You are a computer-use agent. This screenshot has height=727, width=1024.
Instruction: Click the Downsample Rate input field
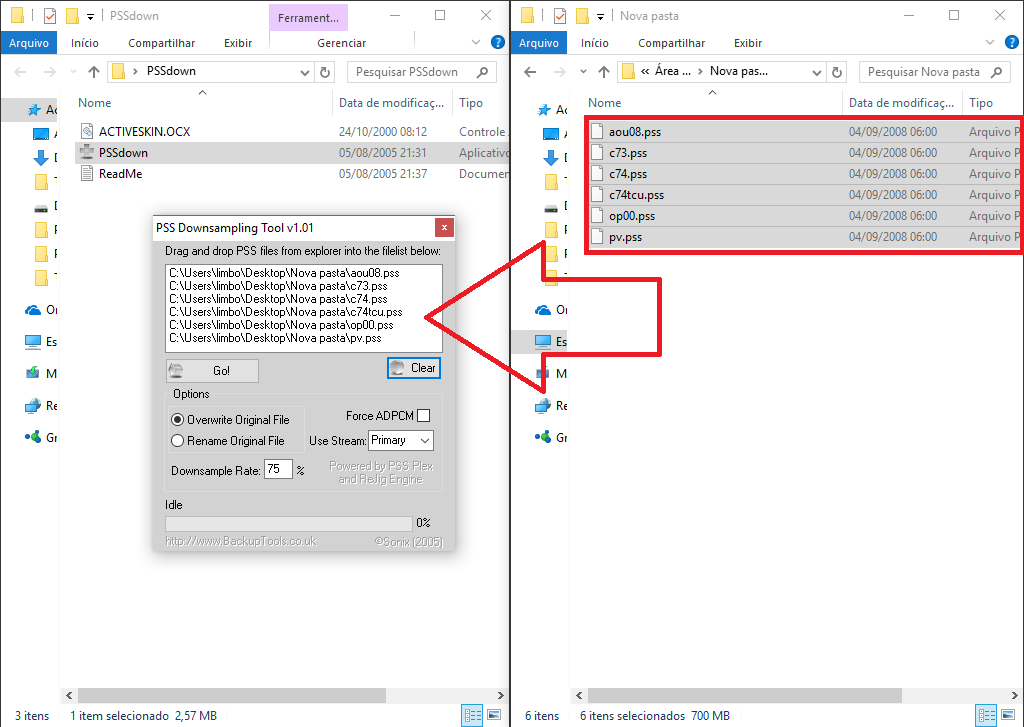click(x=277, y=470)
